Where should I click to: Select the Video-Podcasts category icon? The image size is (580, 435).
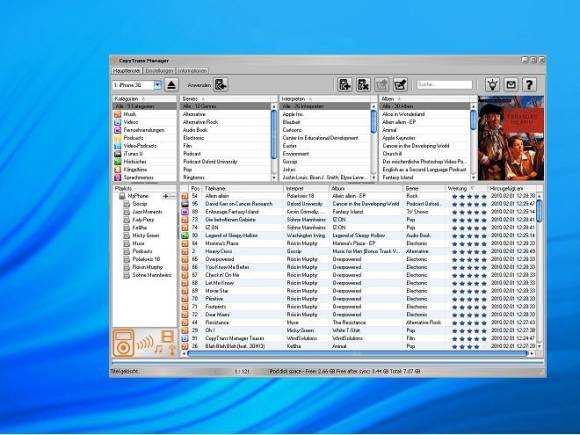click(118, 146)
